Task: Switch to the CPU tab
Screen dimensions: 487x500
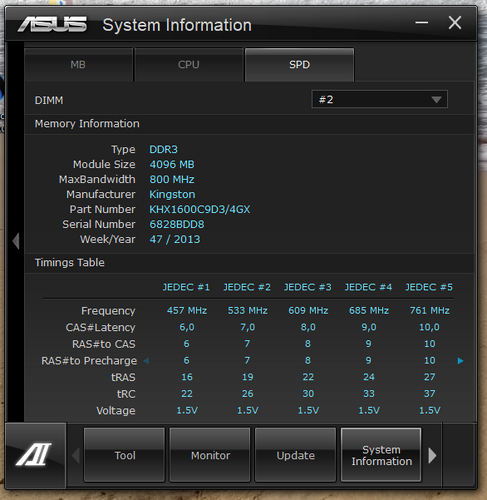Action: point(189,65)
